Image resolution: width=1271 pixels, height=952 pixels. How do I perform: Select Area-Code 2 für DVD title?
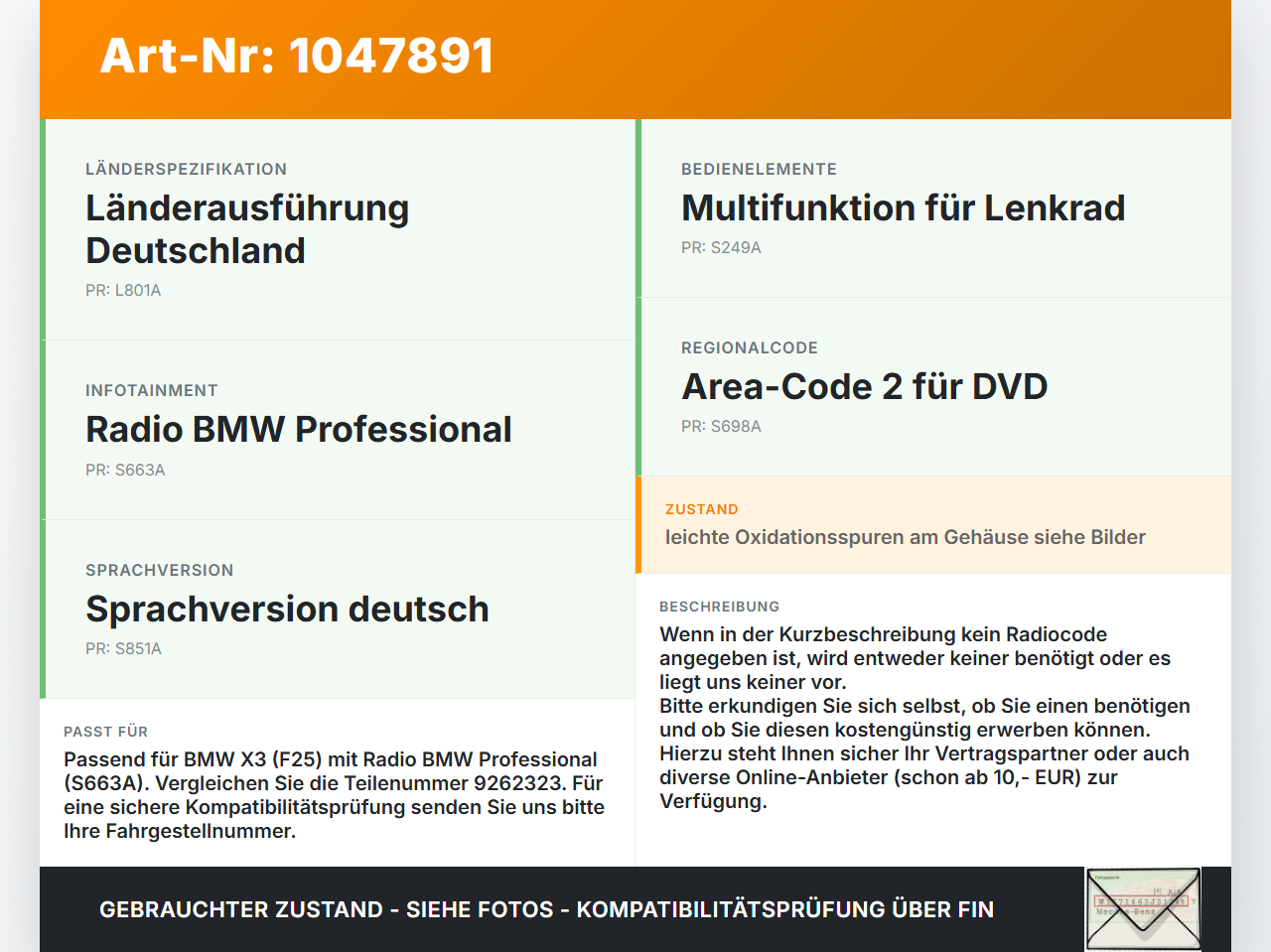pos(865,386)
